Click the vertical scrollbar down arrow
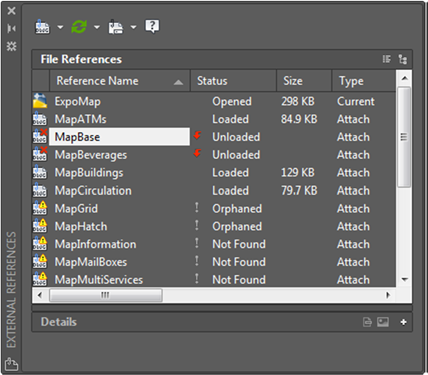428x375 pixels. point(405,279)
